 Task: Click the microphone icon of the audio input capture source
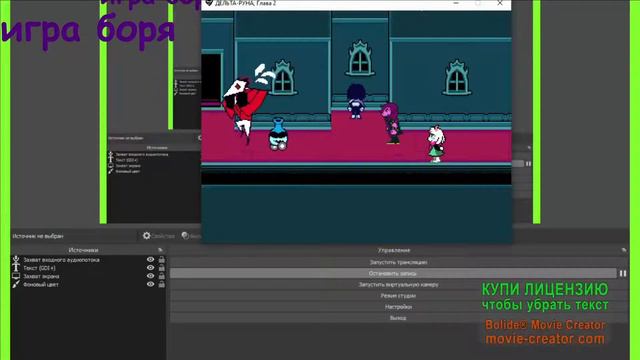pos(16,260)
